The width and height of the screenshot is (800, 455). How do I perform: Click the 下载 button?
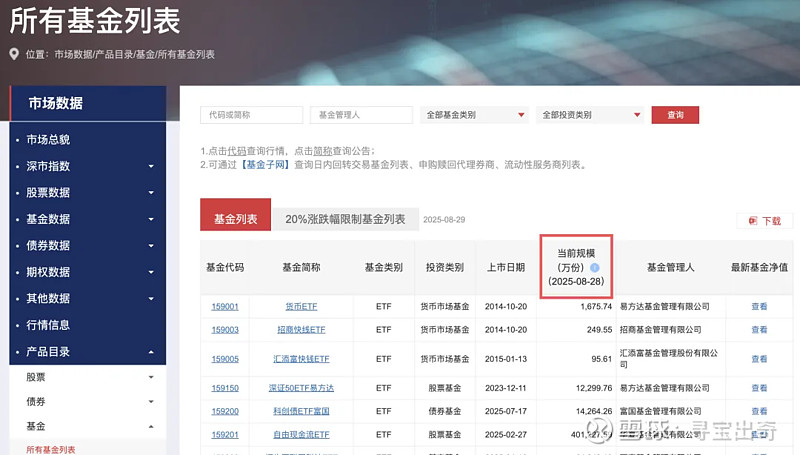[x=765, y=221]
